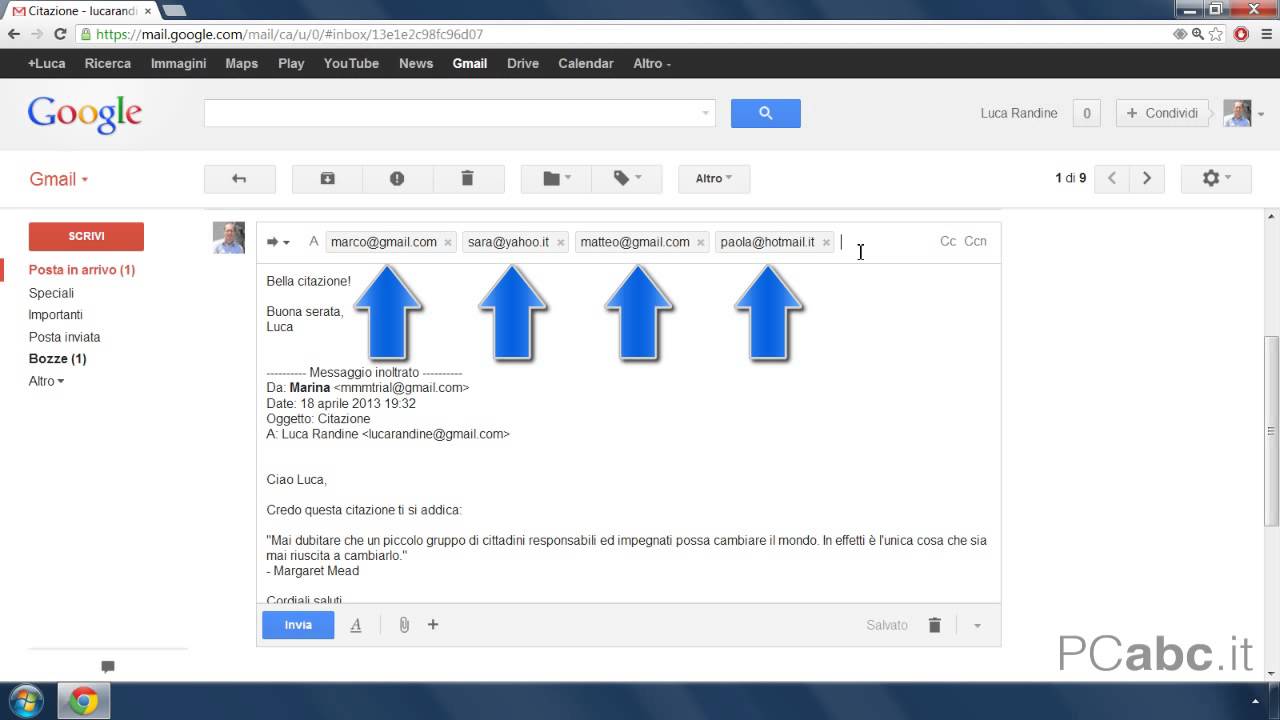Click the browser address bar URL
This screenshot has height=720, width=1280.
(290, 34)
